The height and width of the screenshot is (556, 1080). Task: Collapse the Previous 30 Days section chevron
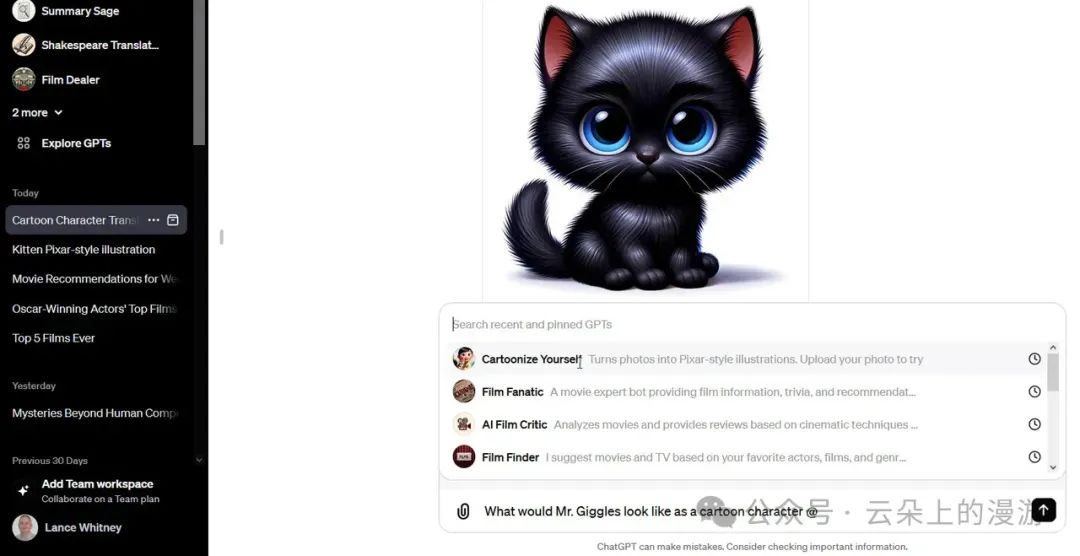199,460
